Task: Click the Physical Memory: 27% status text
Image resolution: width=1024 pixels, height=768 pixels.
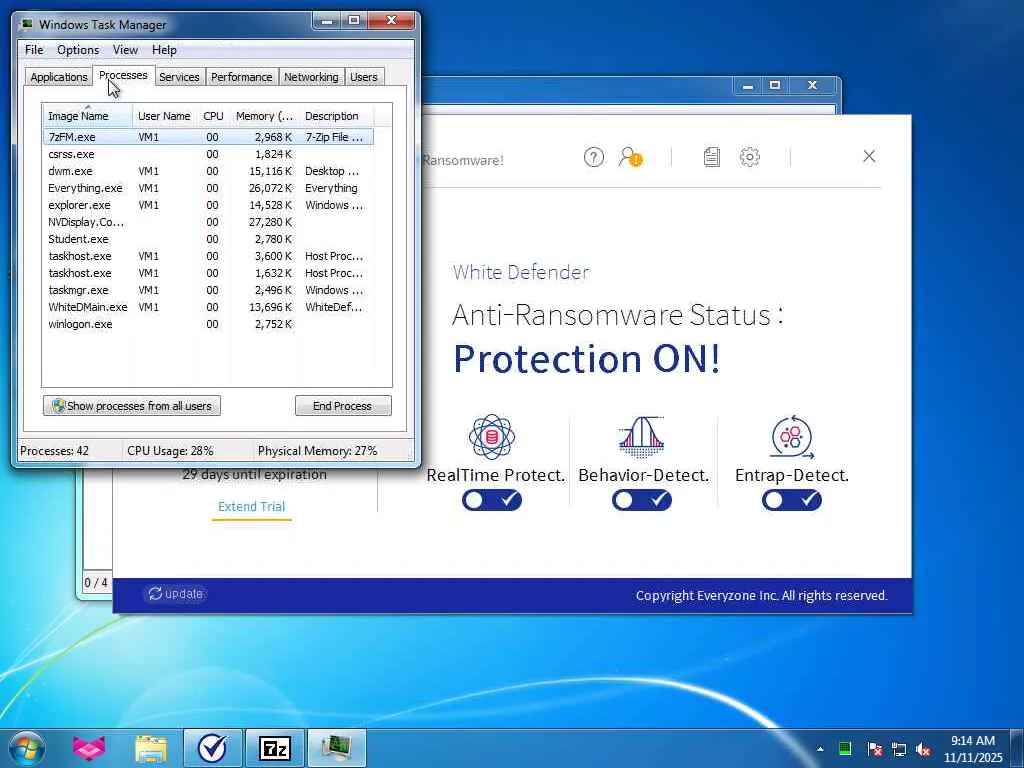Action: [x=317, y=451]
